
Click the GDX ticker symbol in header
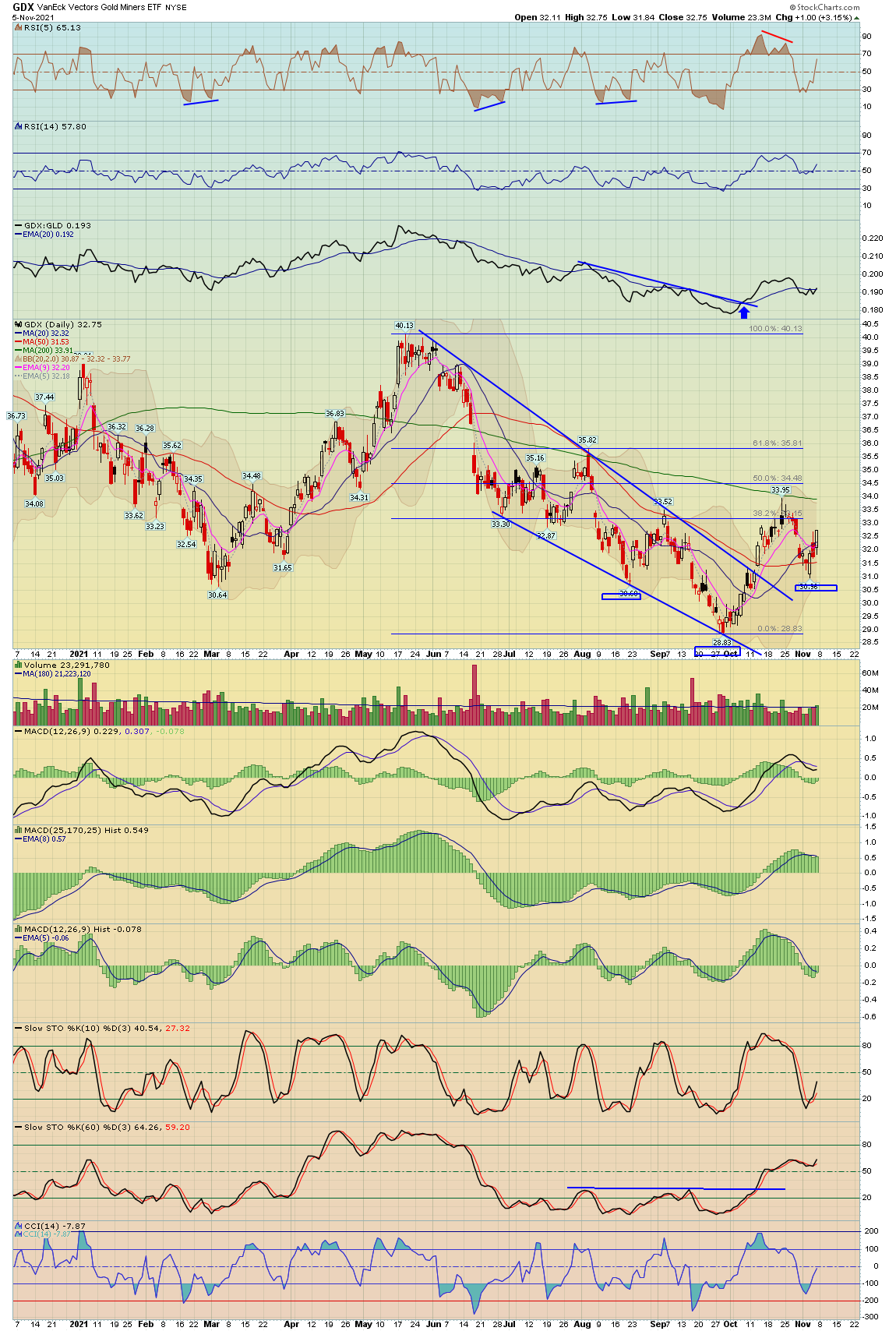(x=23, y=7)
